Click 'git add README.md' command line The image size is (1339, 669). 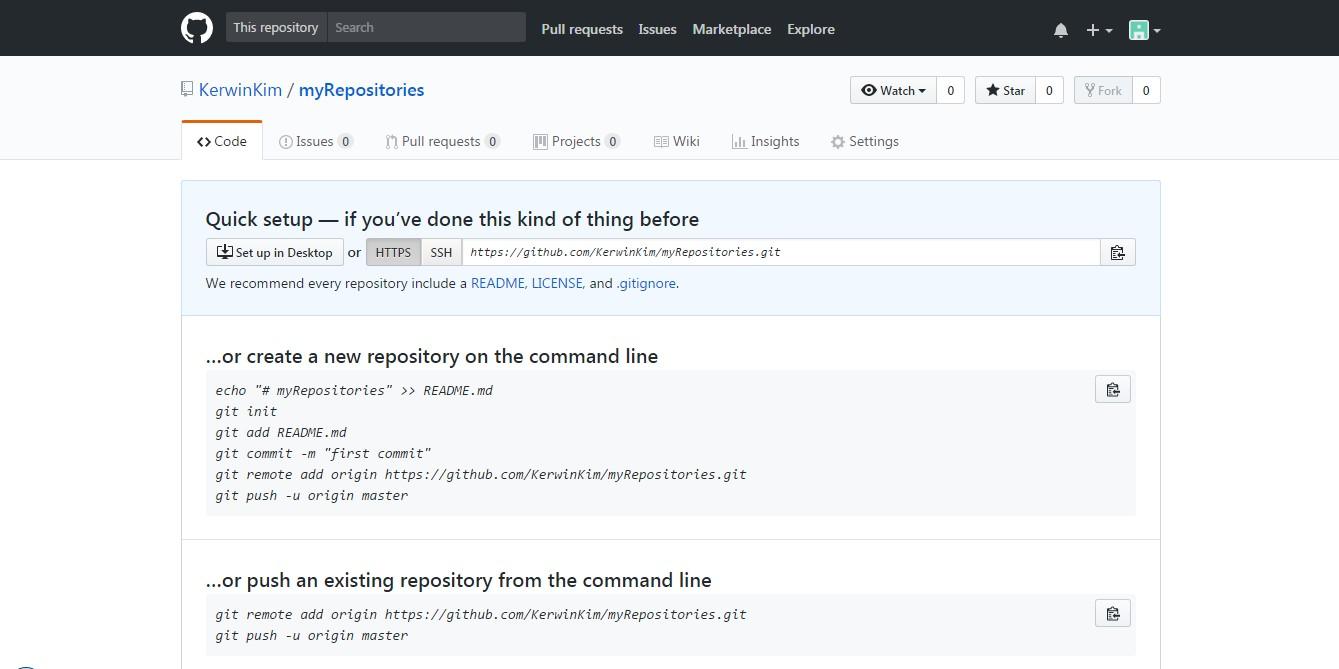[x=281, y=432]
